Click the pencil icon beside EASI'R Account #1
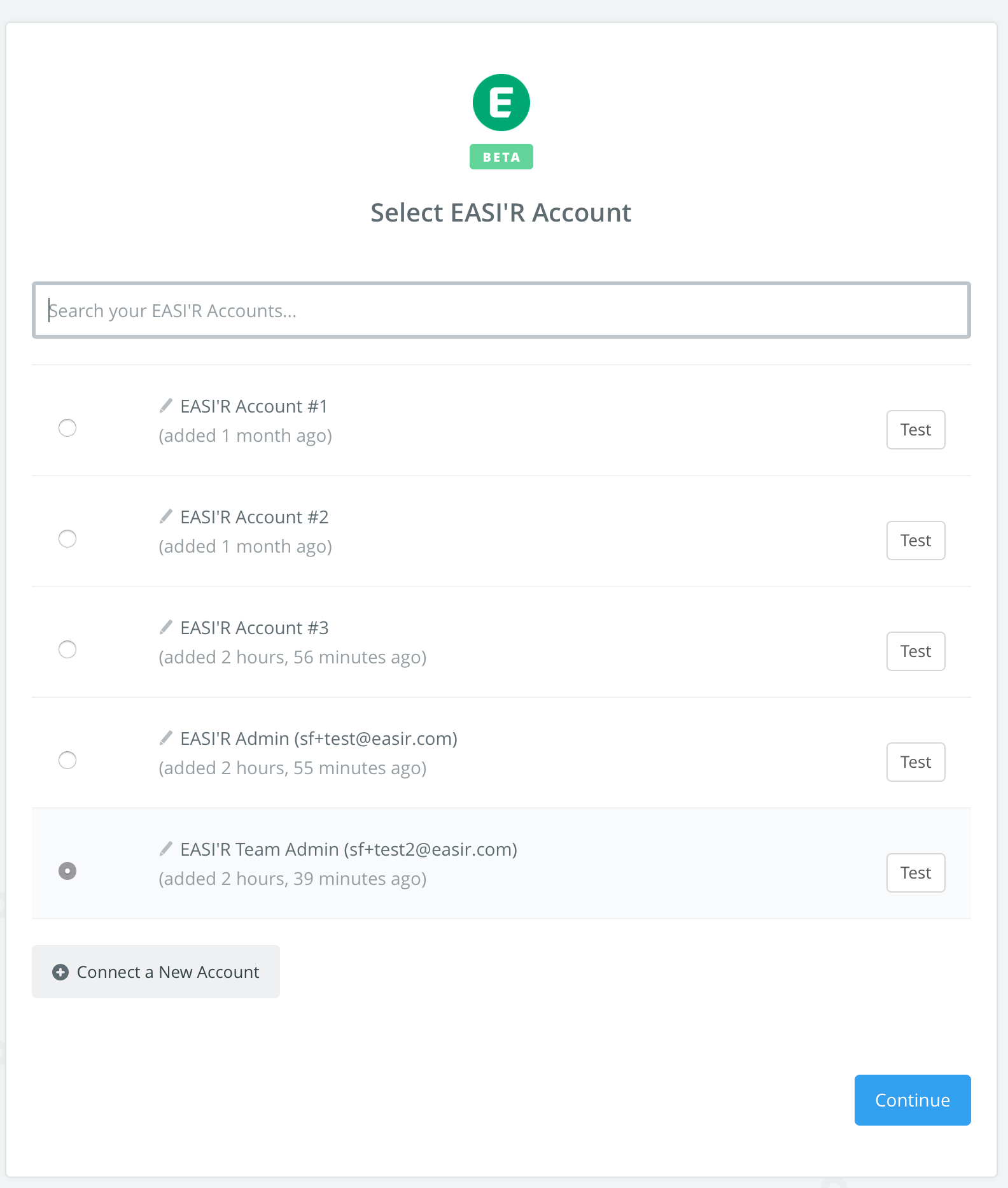 (x=166, y=404)
